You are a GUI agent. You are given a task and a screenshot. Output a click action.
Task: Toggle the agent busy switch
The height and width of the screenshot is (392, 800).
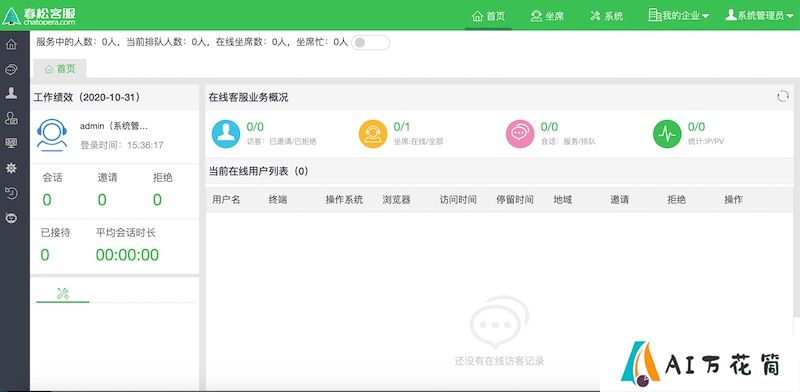tap(371, 42)
